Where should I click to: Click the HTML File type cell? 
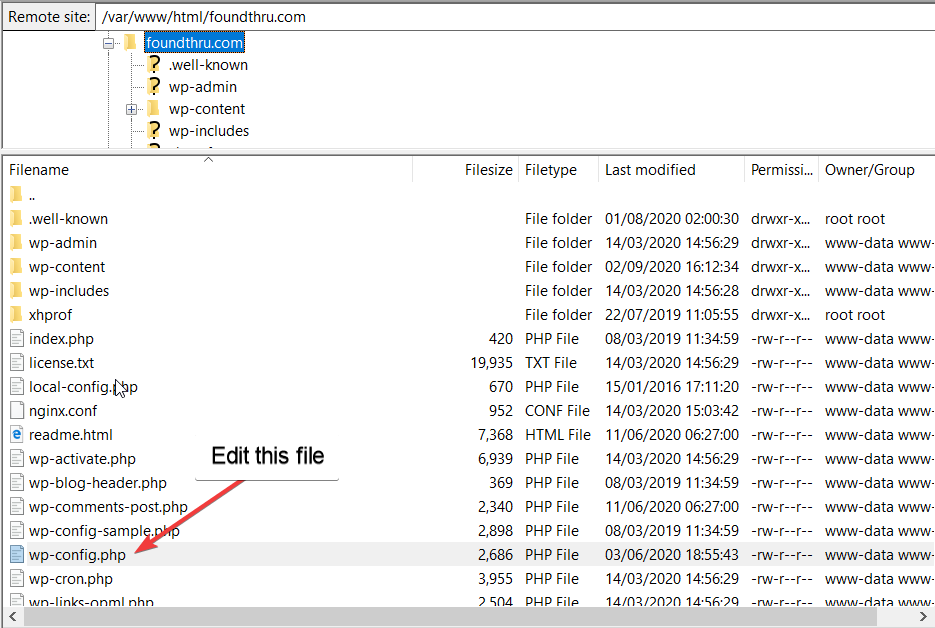[558, 435]
